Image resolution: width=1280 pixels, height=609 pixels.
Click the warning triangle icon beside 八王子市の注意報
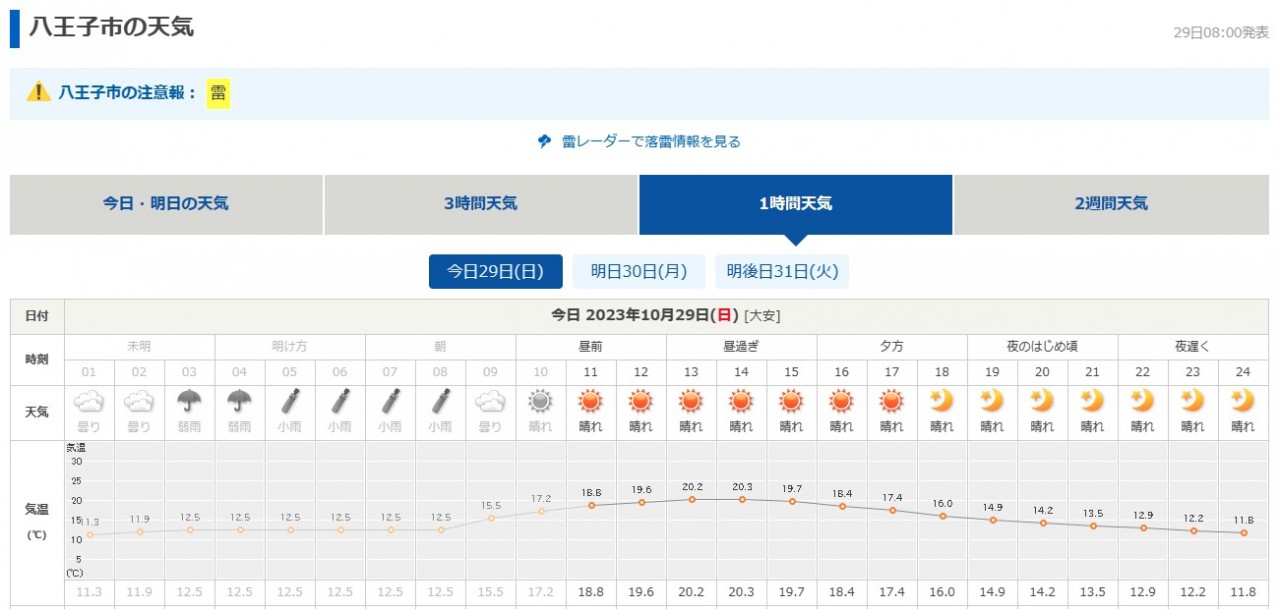pyautogui.click(x=38, y=92)
